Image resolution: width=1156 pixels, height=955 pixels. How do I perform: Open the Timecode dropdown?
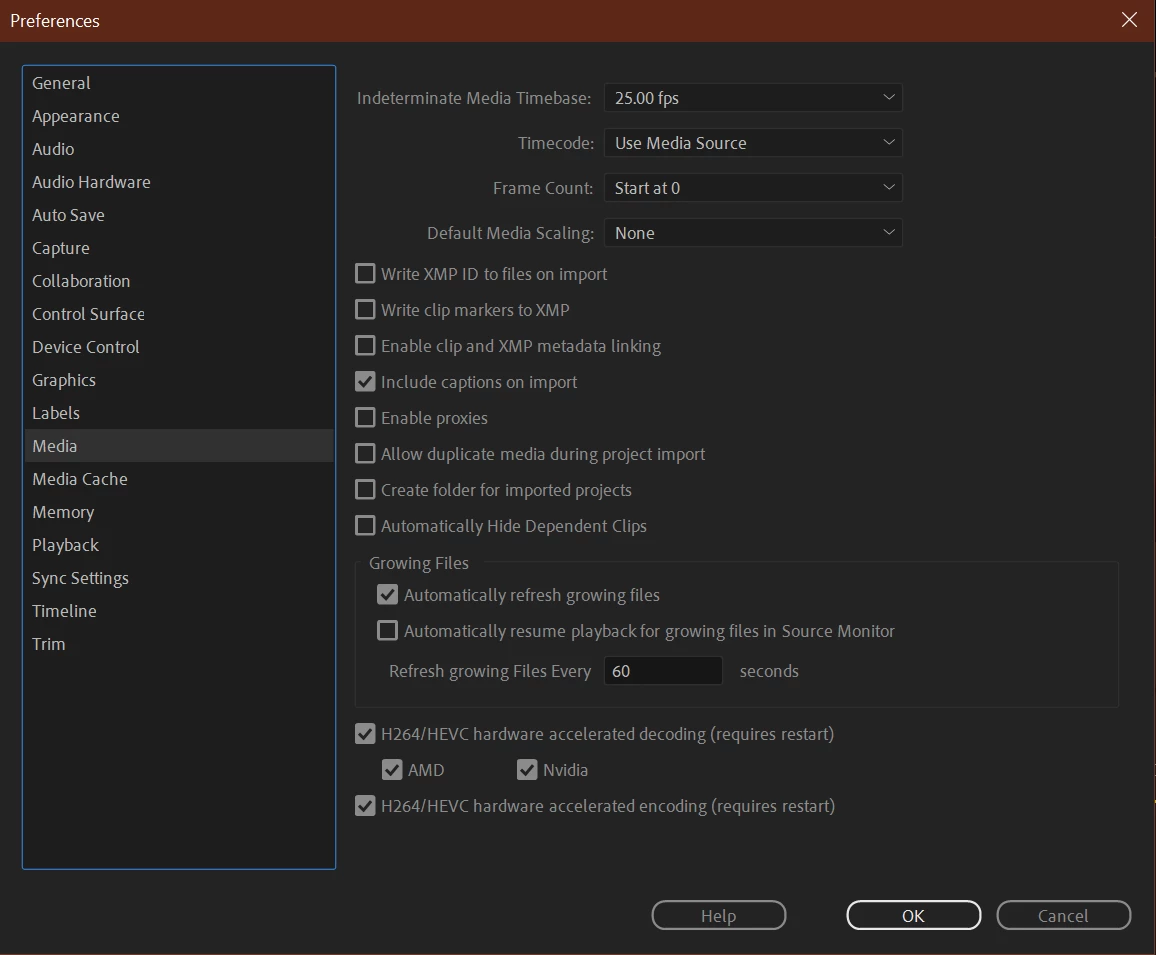click(753, 142)
